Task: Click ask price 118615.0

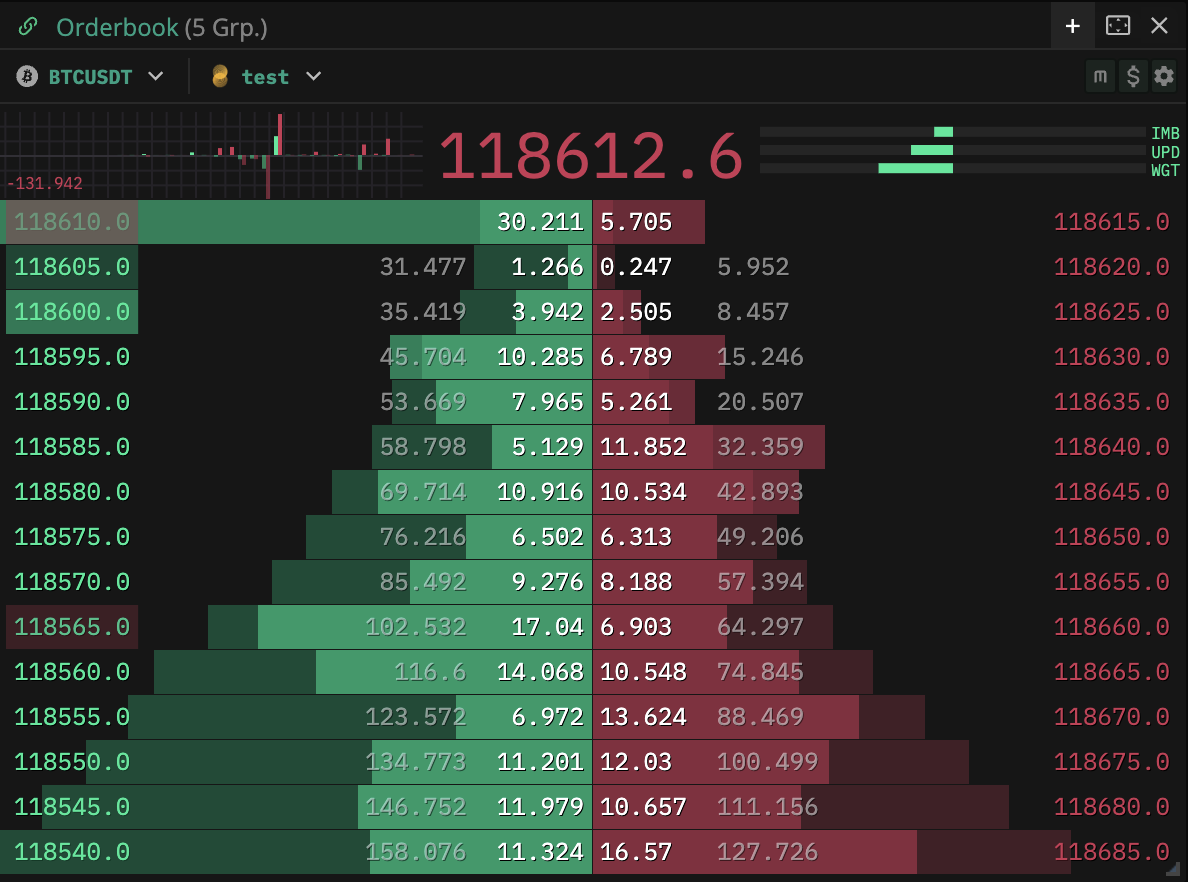Action: click(1111, 222)
